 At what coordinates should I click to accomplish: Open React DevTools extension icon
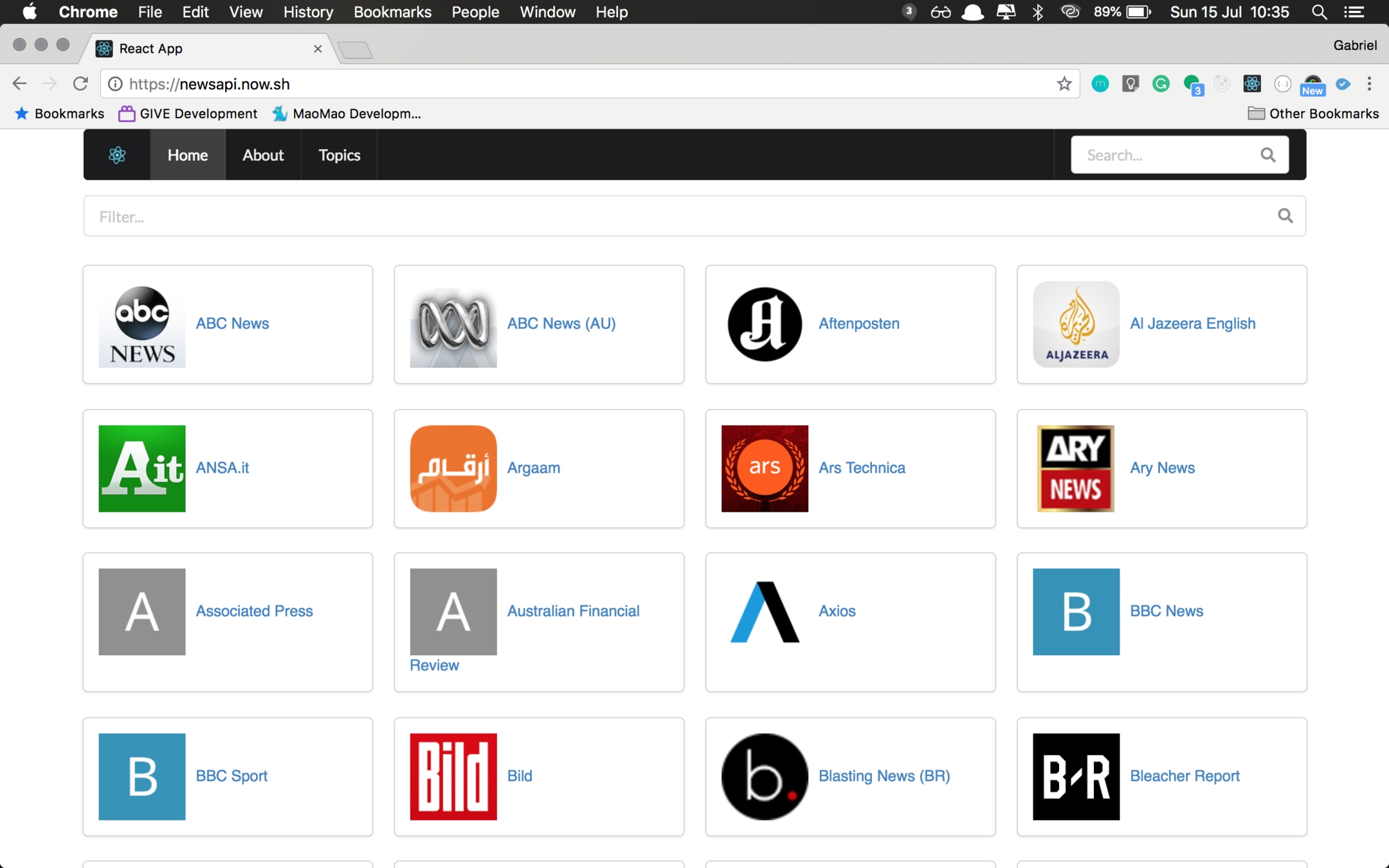pos(1251,84)
